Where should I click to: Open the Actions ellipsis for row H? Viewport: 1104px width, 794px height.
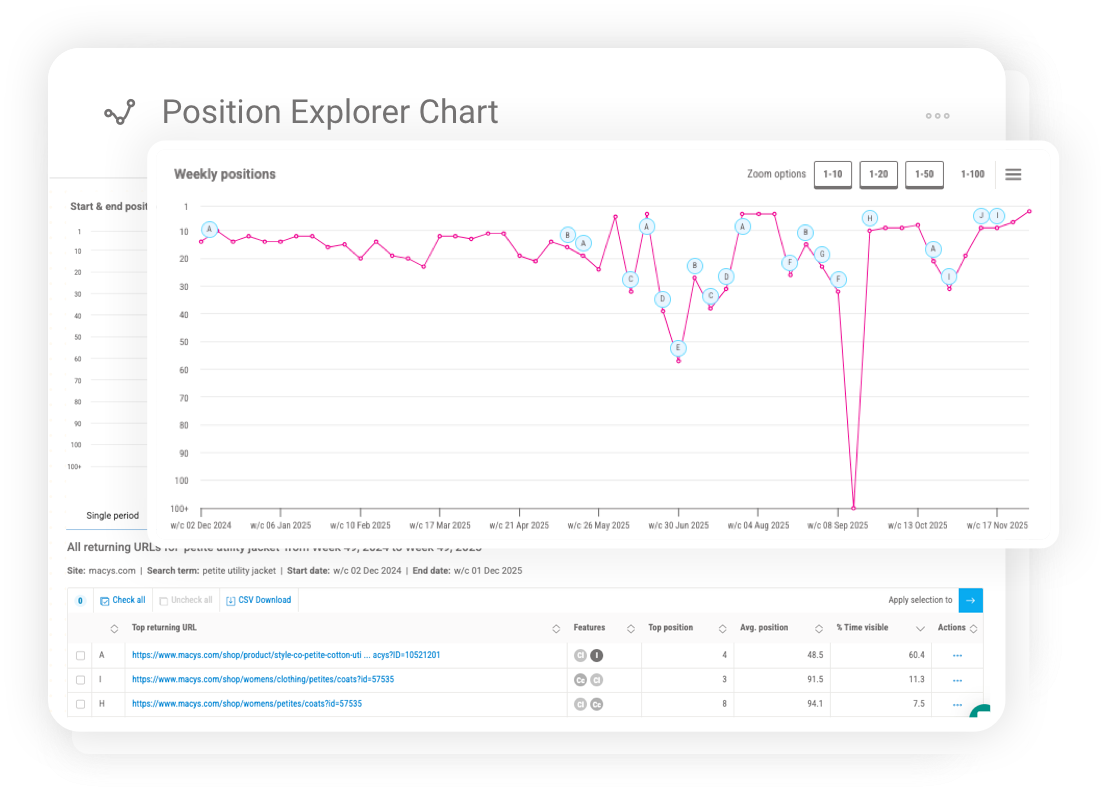point(957,704)
